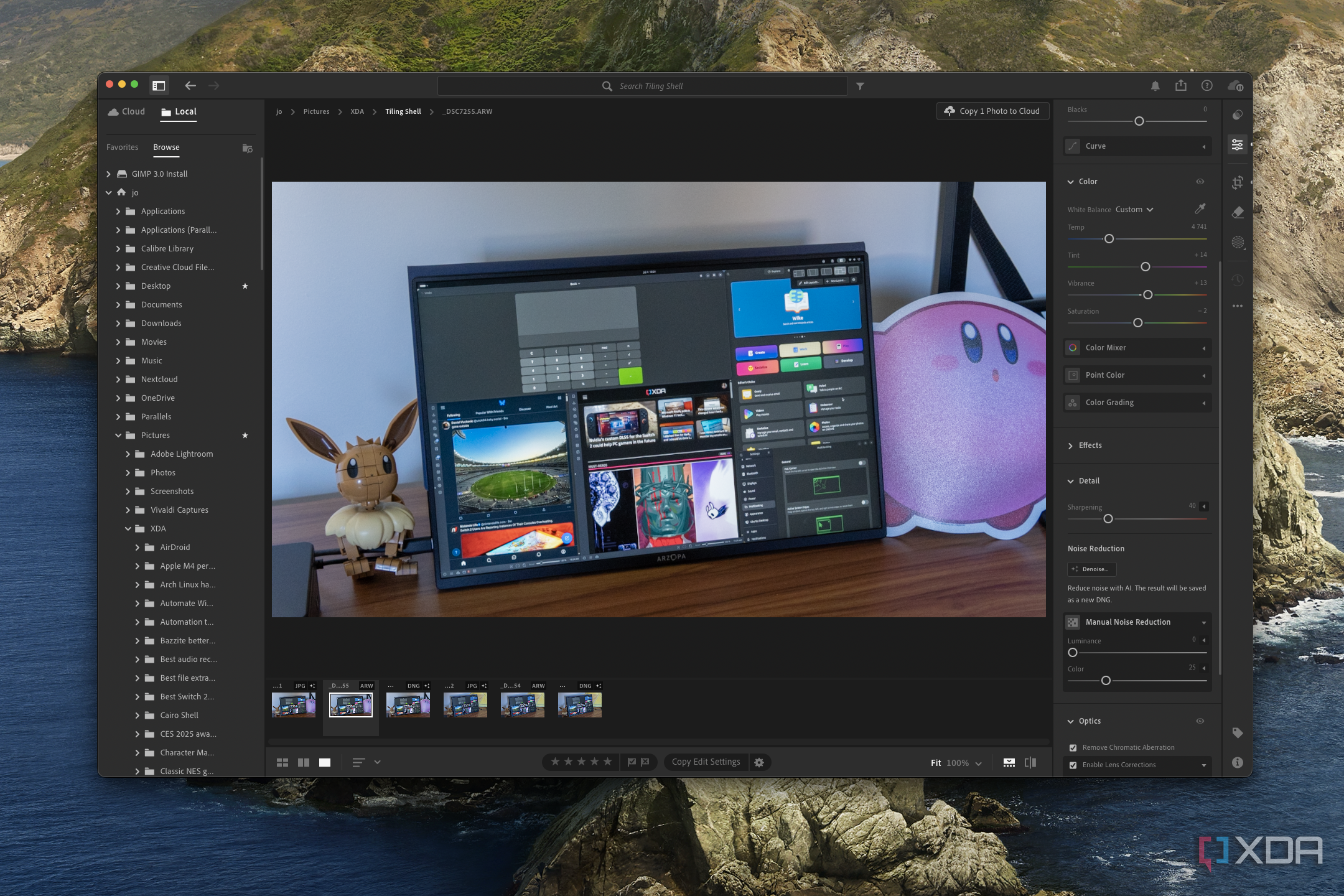The height and width of the screenshot is (896, 1344).
Task: Click the Search Tiling Shell field
Action: pos(643,86)
